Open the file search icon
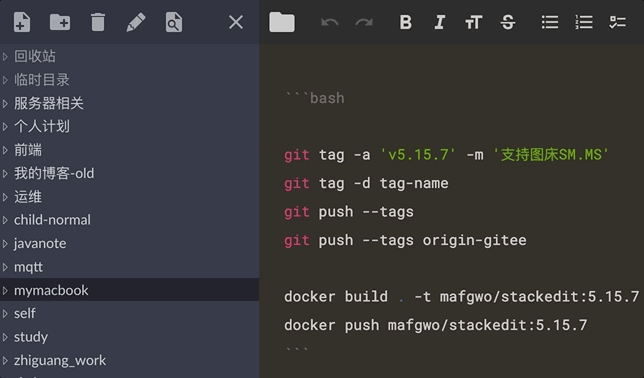This screenshot has height=378, width=644. coord(174,22)
